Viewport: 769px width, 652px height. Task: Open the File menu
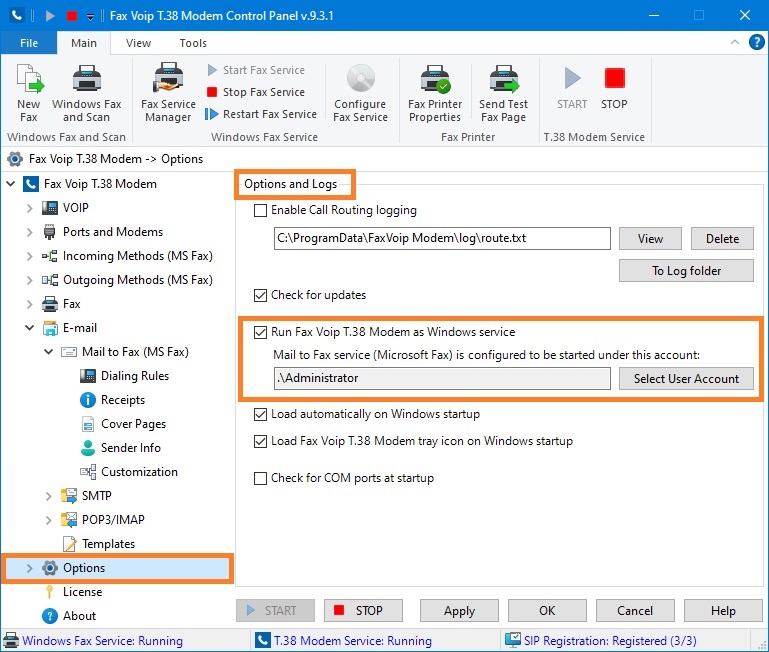click(29, 43)
